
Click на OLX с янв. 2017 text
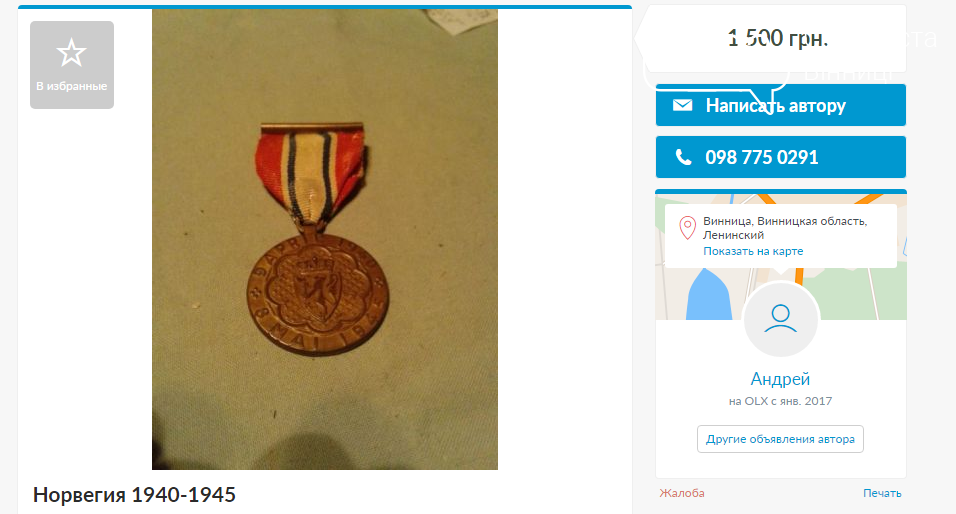pyautogui.click(x=780, y=401)
